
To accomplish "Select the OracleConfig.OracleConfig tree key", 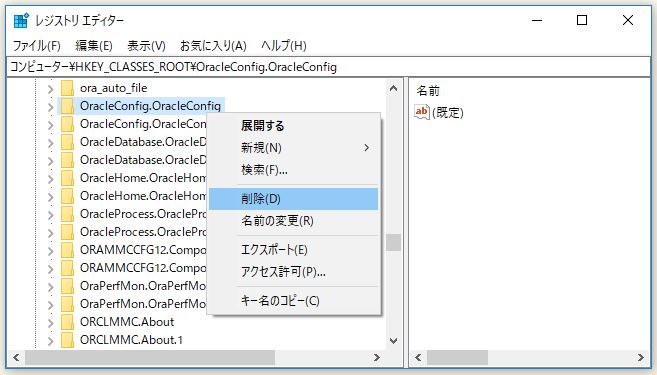I will pyautogui.click(x=150, y=106).
